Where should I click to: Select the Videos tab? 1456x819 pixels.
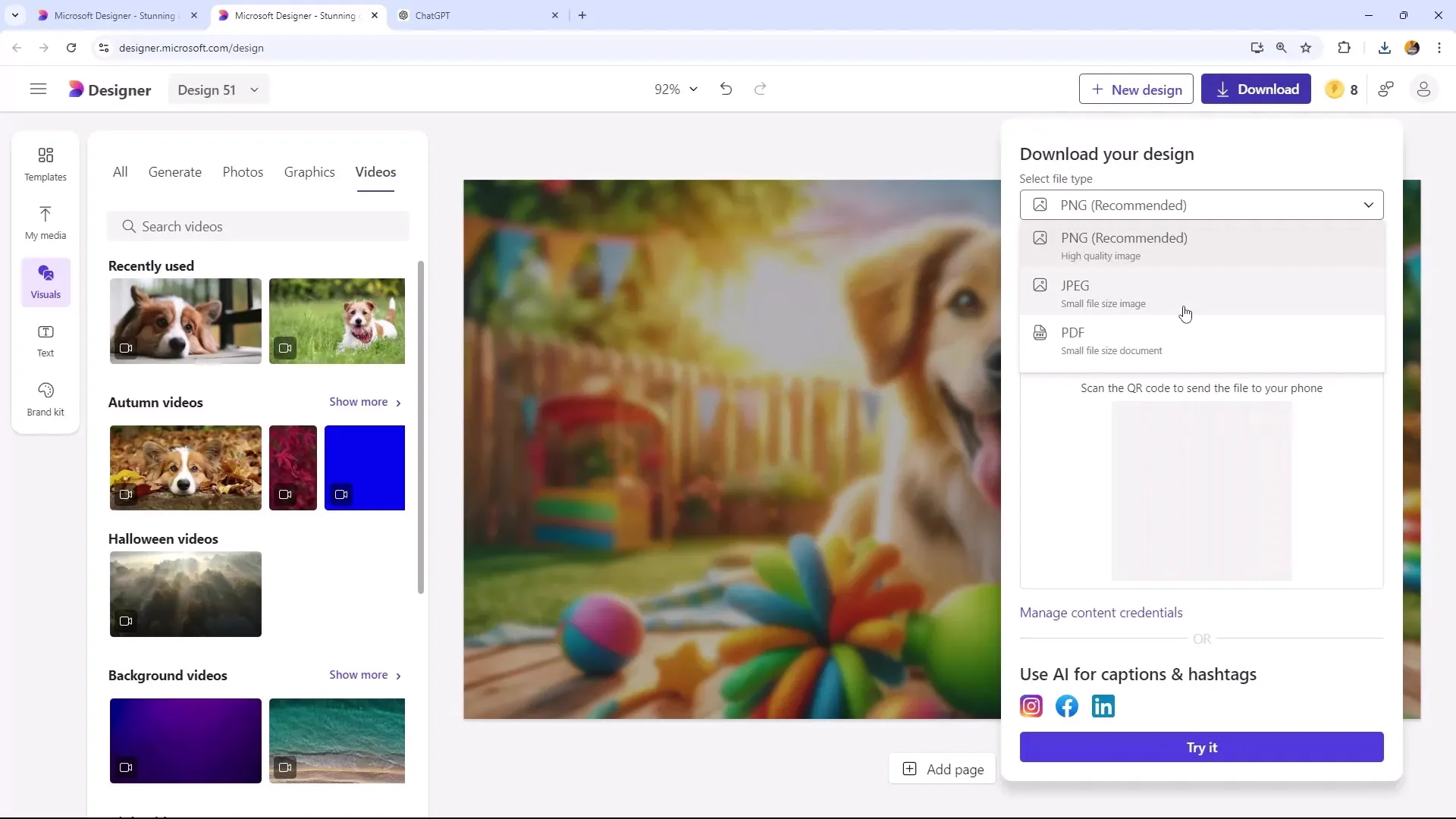[x=377, y=172]
